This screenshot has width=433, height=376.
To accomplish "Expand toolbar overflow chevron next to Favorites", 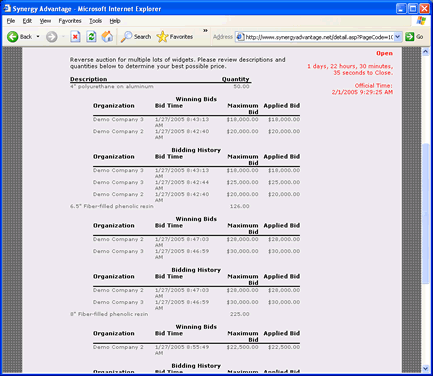I will coord(205,31).
